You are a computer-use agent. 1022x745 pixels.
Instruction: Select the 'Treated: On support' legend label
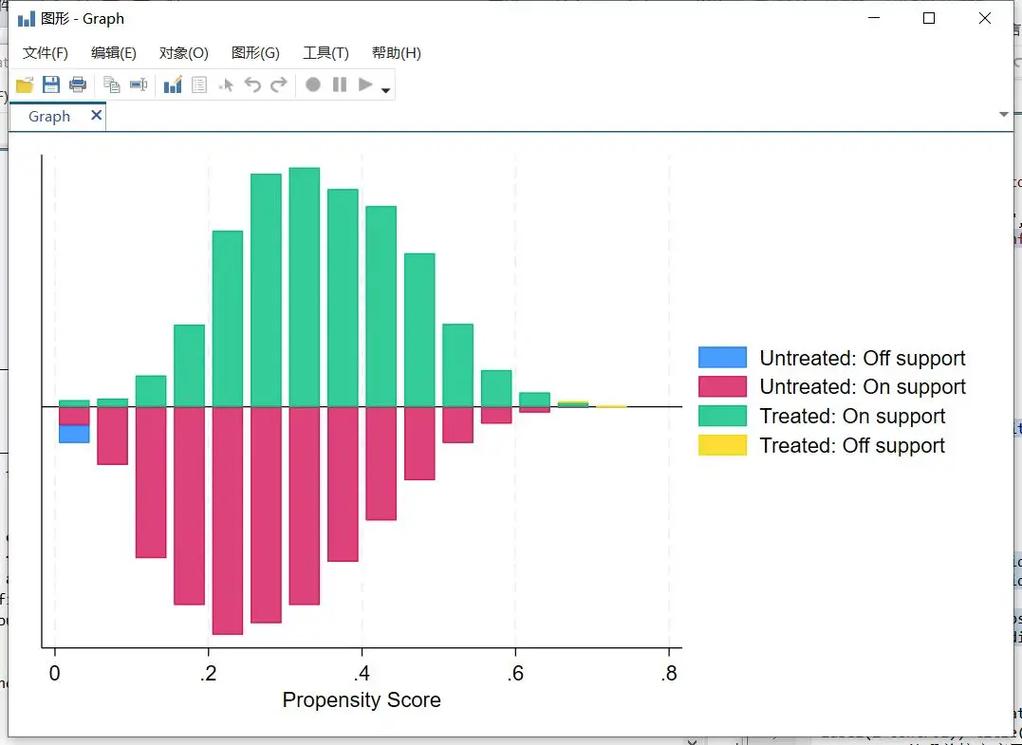tap(853, 416)
